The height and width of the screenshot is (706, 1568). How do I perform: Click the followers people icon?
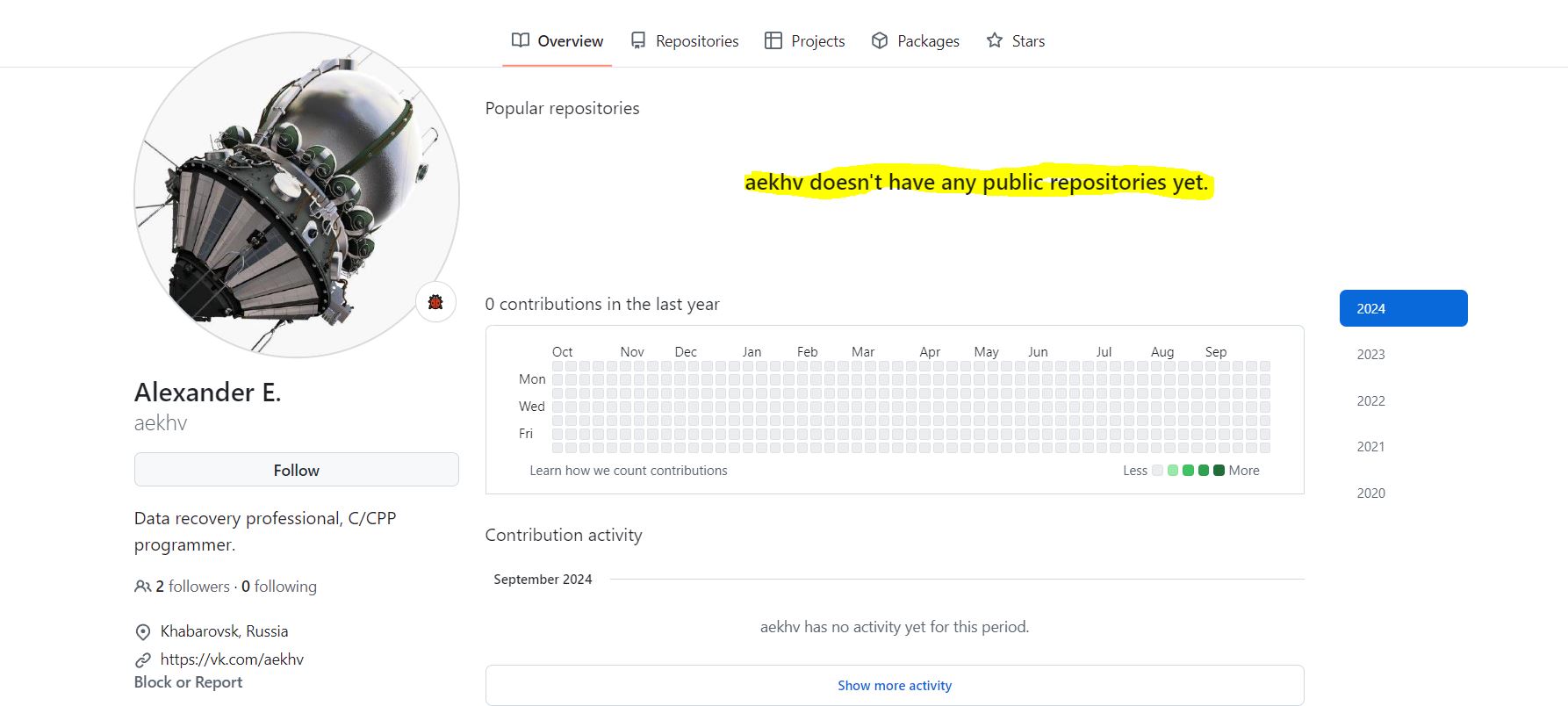click(x=142, y=587)
